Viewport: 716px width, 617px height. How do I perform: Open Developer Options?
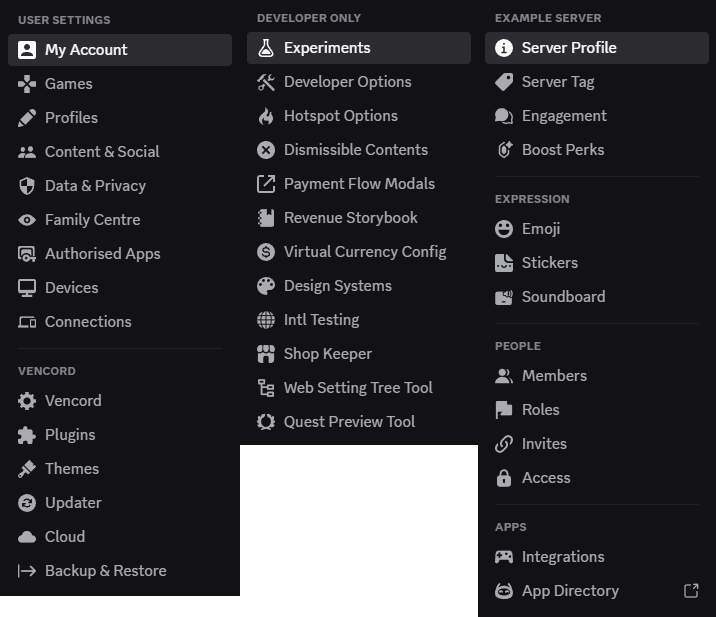(x=359, y=82)
